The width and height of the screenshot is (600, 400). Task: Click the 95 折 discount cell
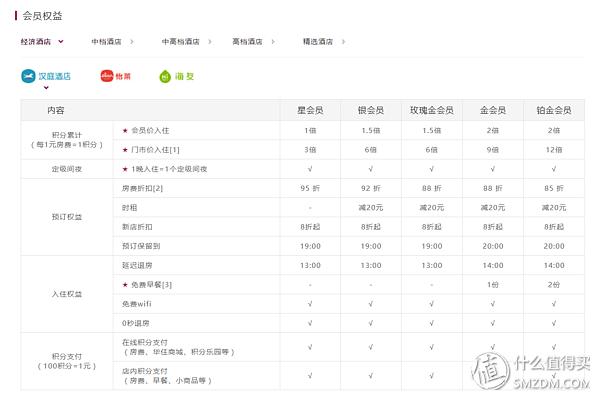[310, 188]
